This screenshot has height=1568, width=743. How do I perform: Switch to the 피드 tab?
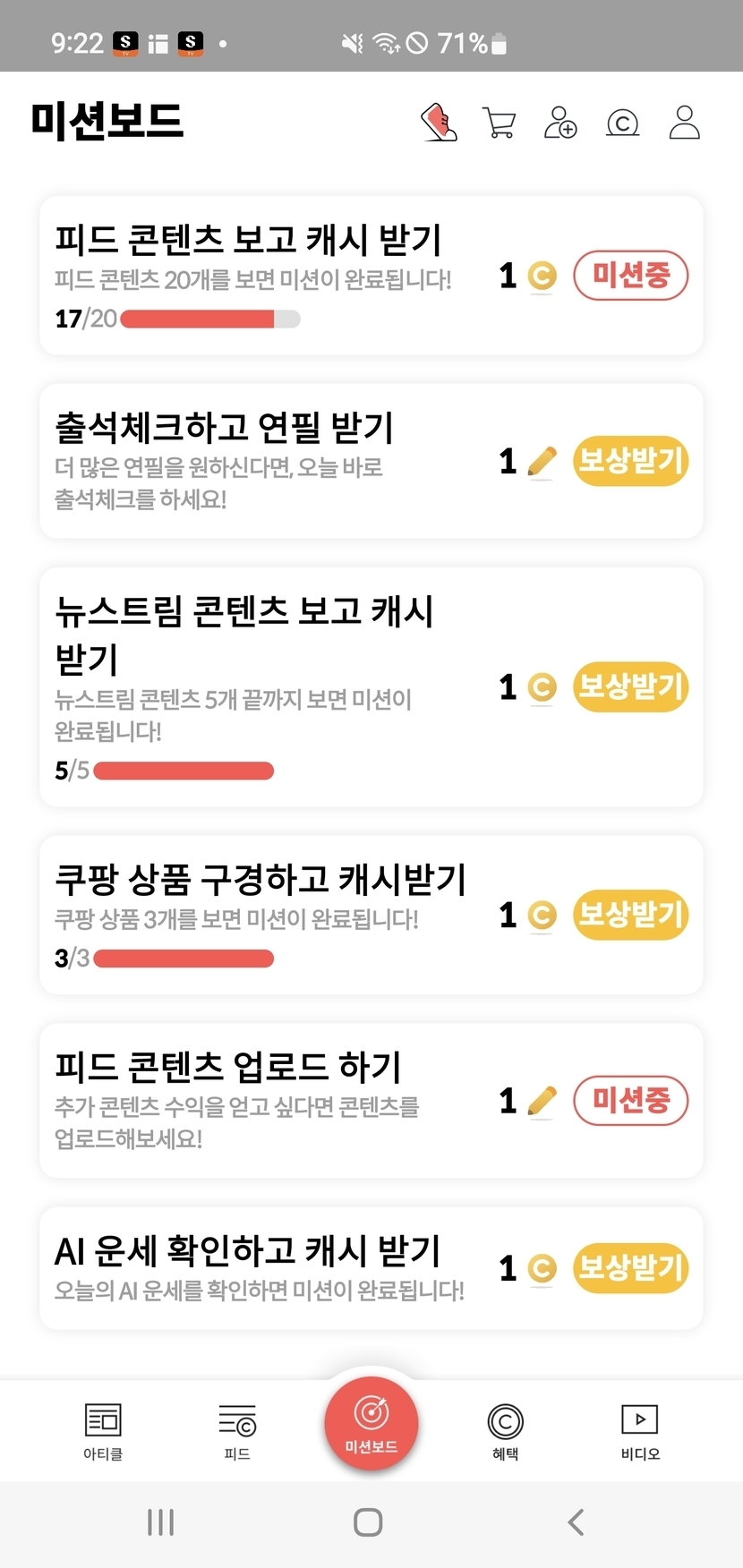(237, 1430)
